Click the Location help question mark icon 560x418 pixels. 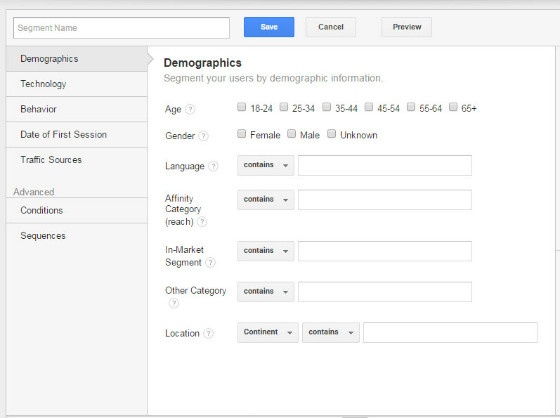click(x=208, y=333)
